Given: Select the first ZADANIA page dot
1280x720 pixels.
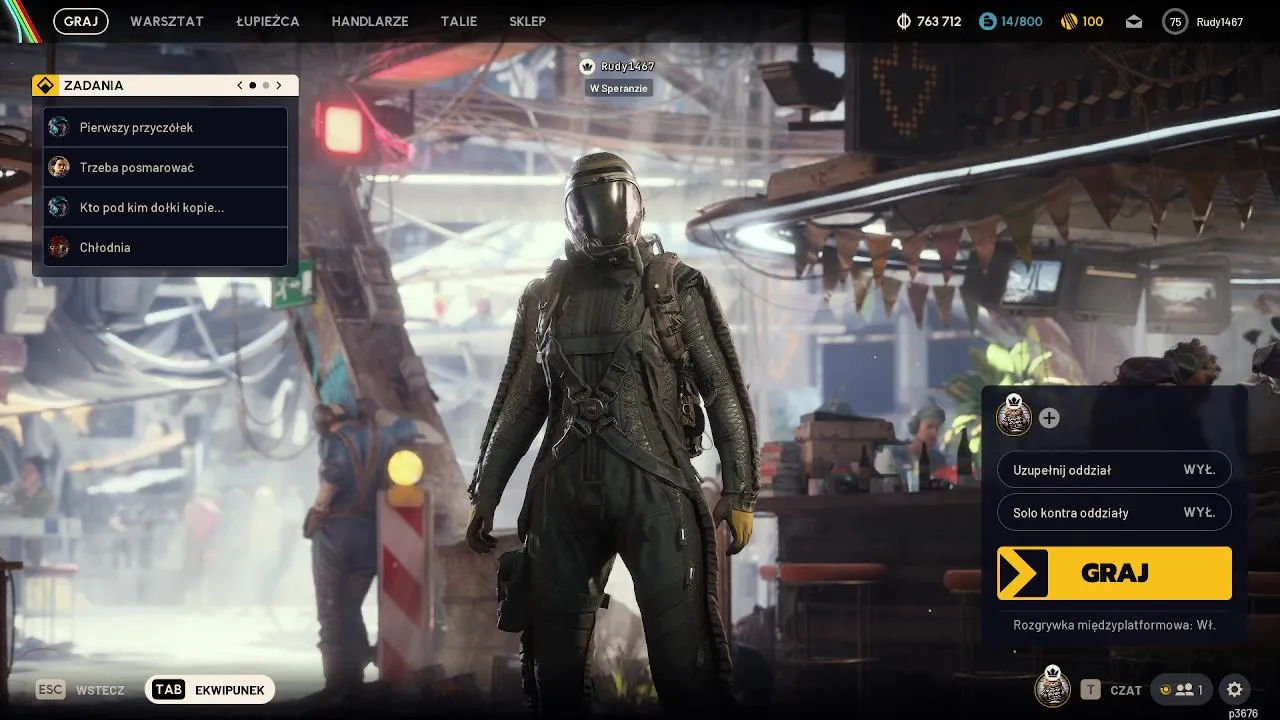Looking at the screenshot, I should coord(253,85).
